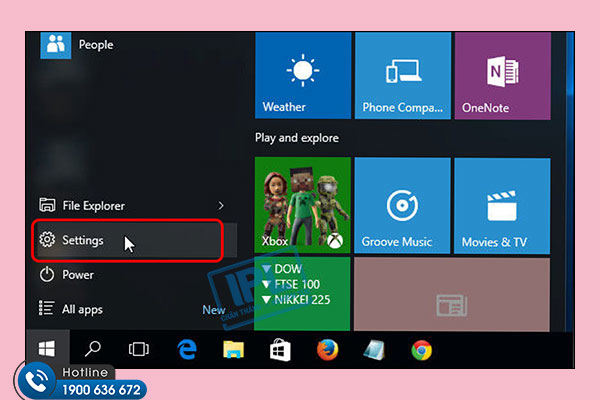The height and width of the screenshot is (400, 600).
Task: Open the Movies & TV tile
Action: pos(502,206)
